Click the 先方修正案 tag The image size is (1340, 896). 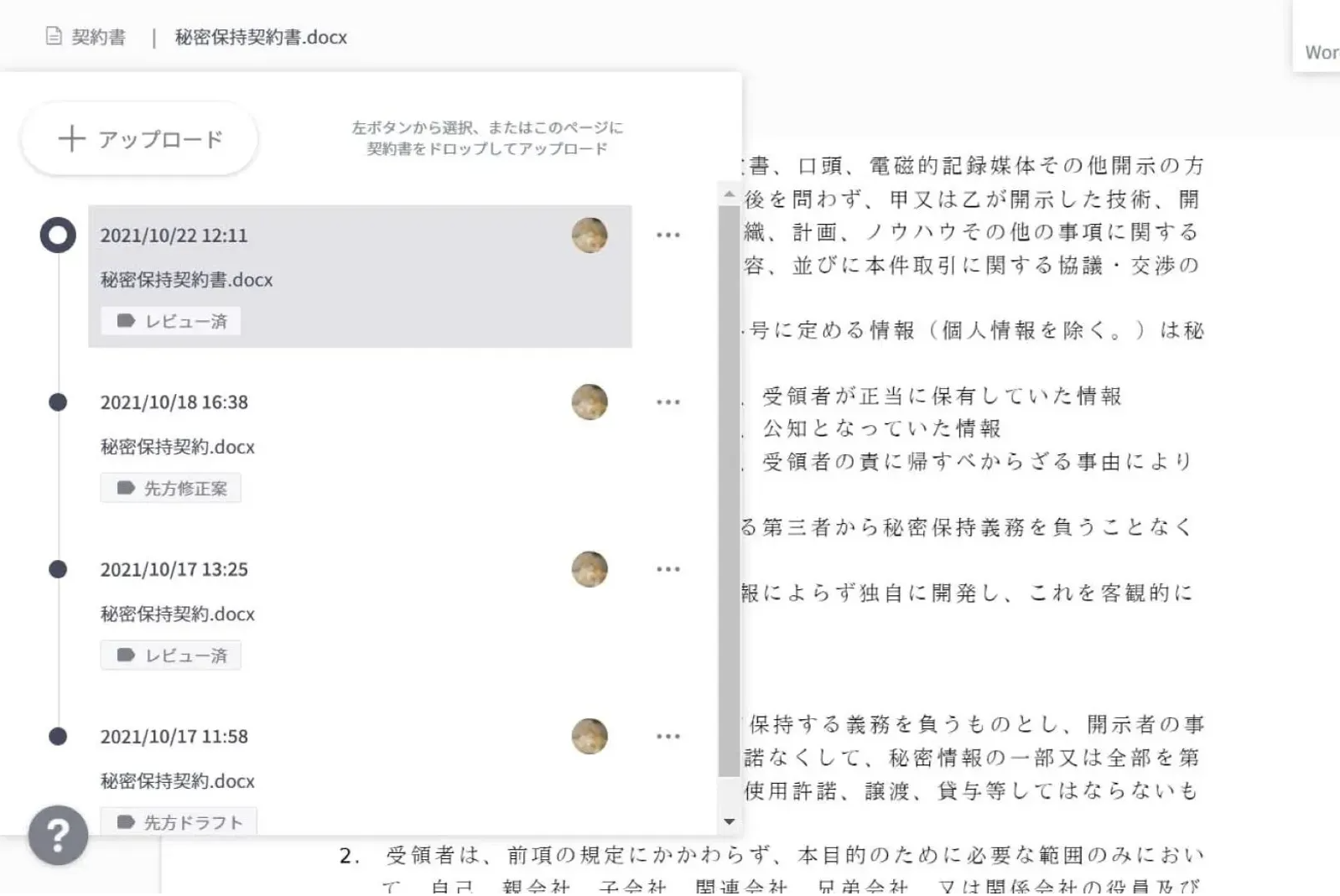[x=171, y=489]
